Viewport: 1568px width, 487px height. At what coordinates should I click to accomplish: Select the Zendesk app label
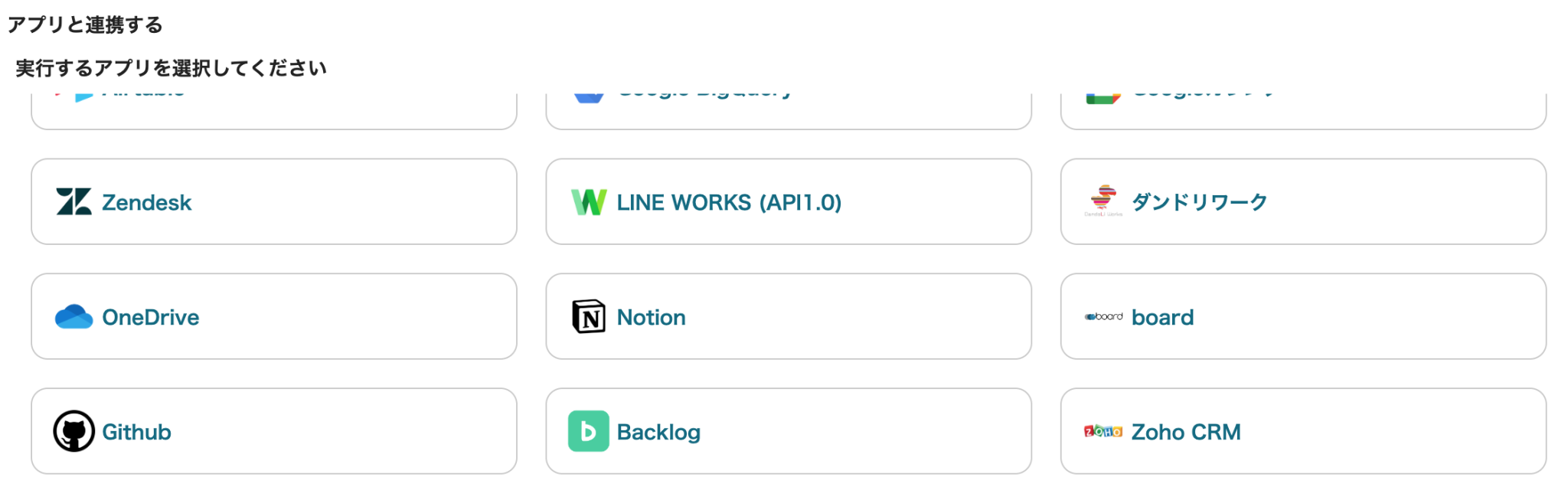[147, 203]
